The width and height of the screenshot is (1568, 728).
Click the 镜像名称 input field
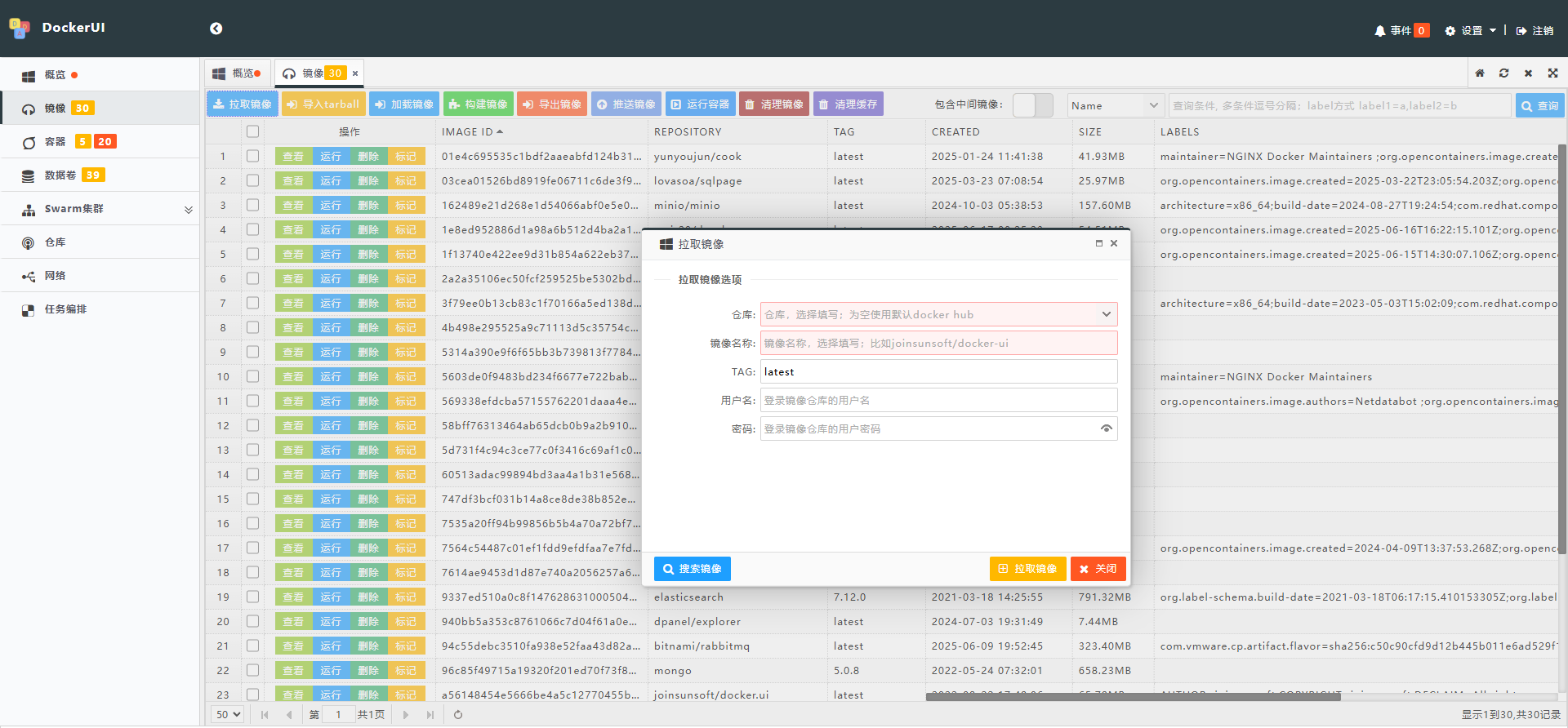938,343
